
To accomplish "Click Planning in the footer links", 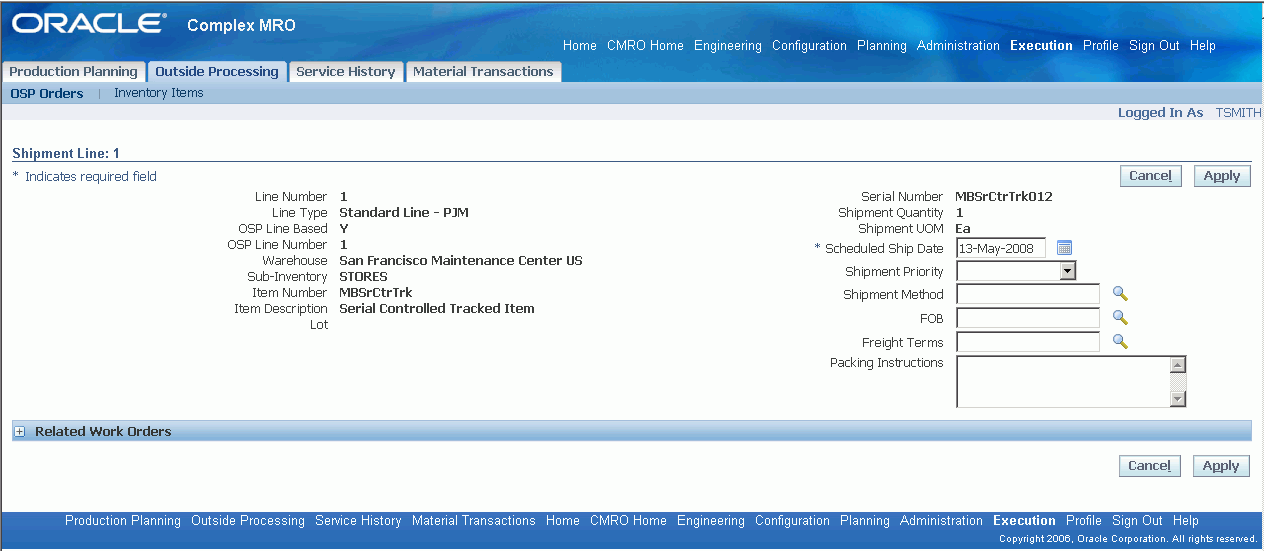I will click(865, 521).
